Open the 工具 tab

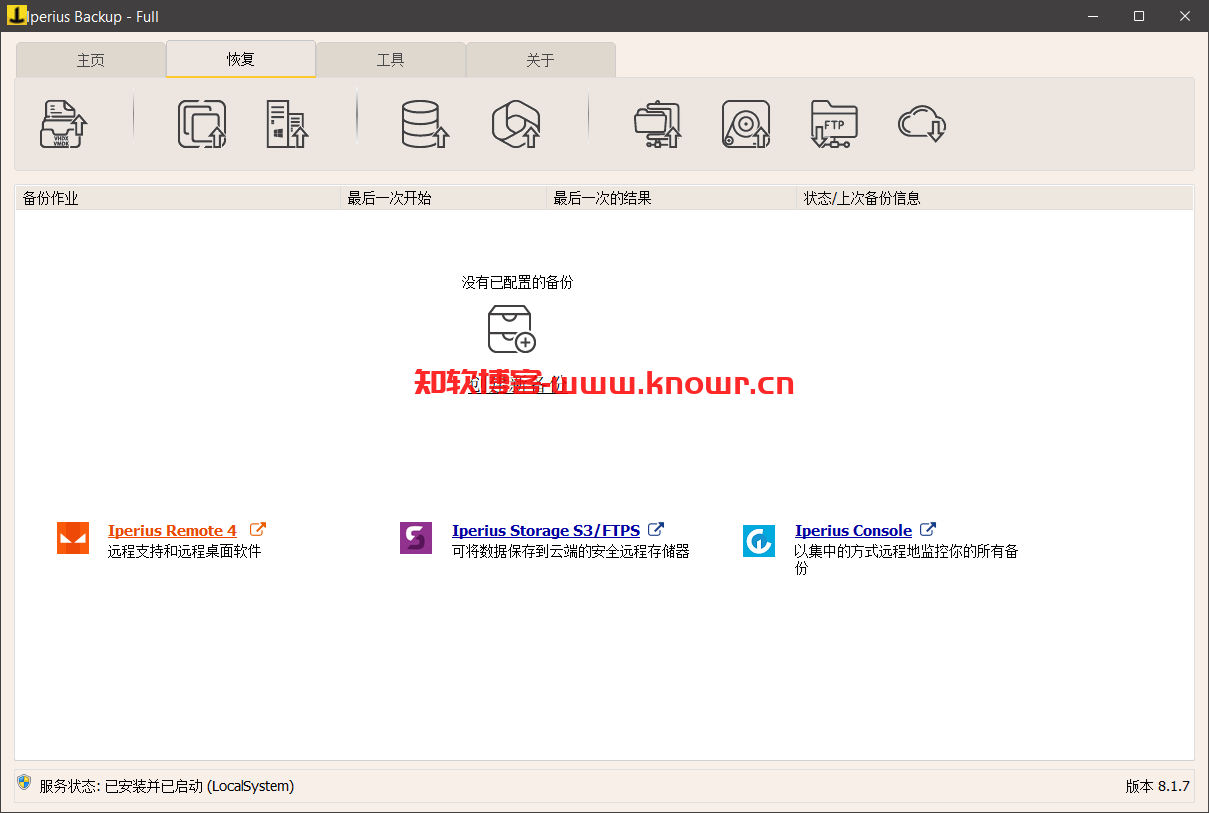(391, 60)
